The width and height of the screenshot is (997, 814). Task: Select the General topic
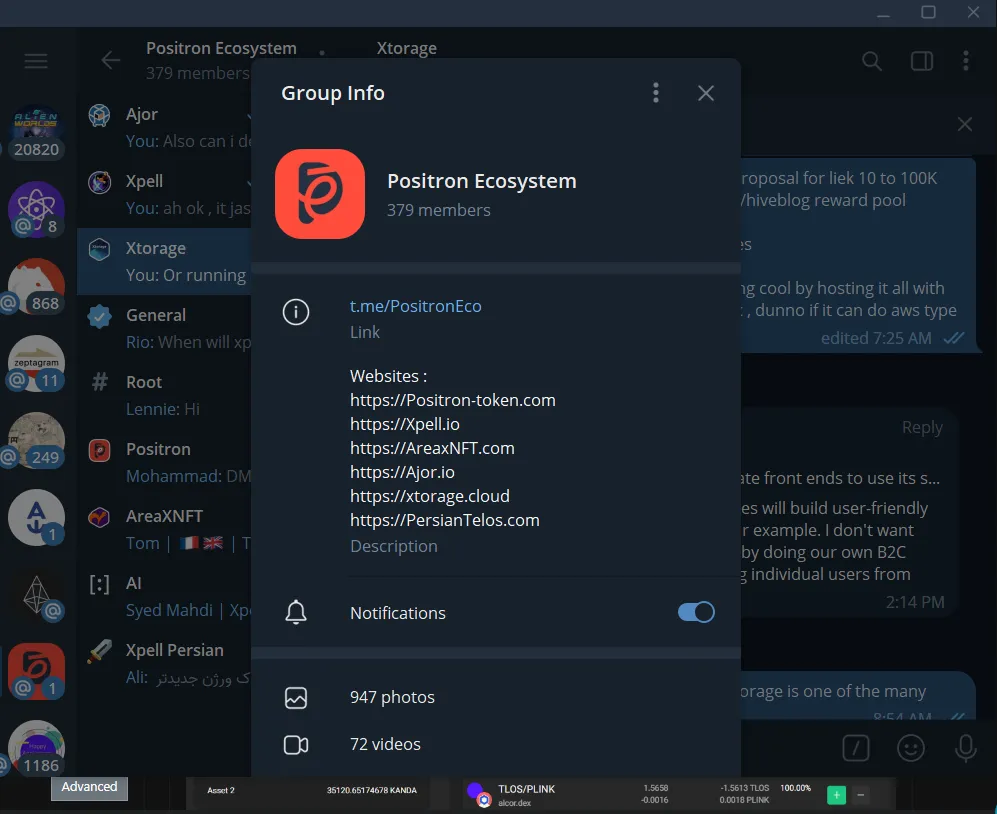point(164,328)
